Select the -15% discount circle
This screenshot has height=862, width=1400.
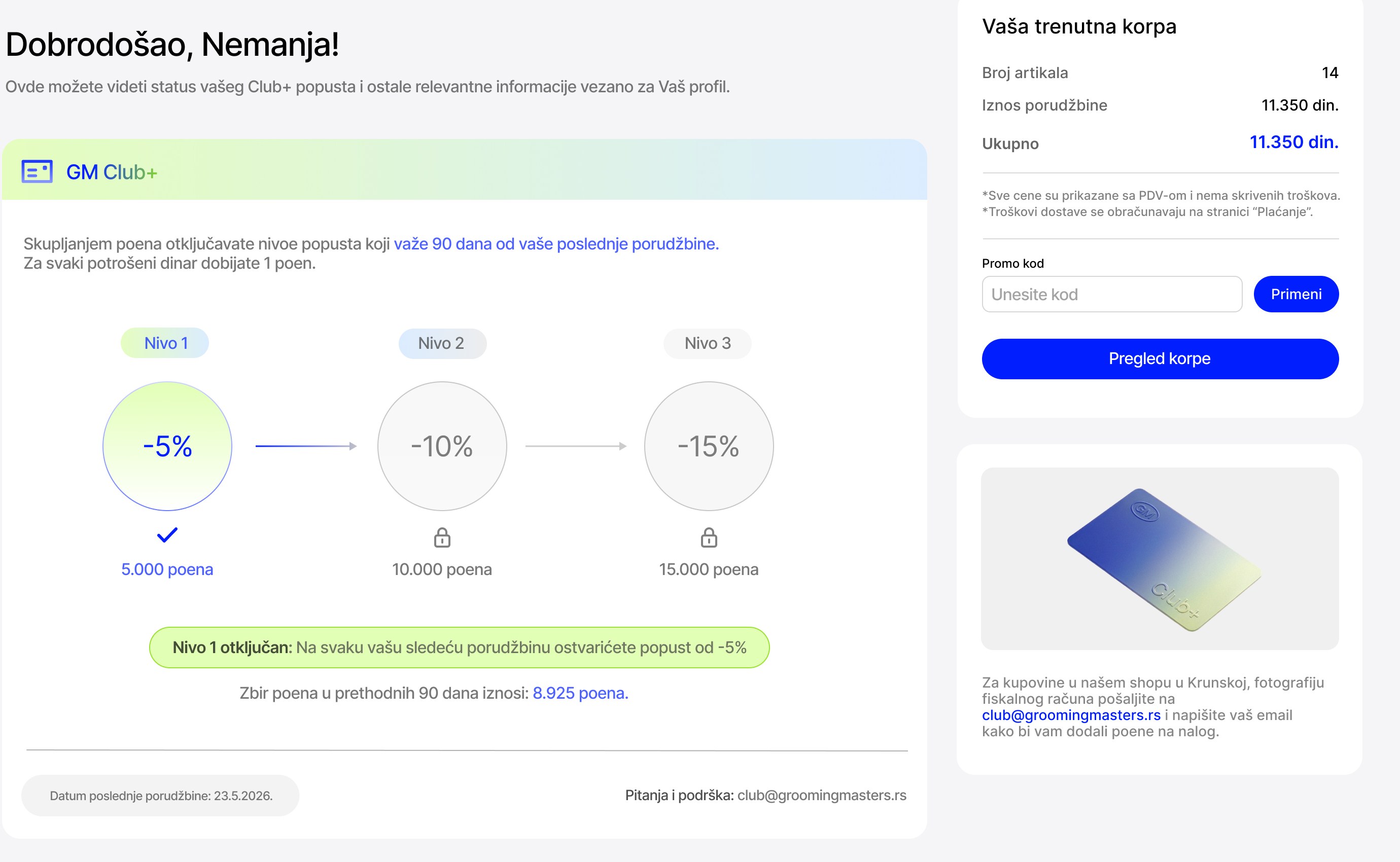[x=709, y=446]
